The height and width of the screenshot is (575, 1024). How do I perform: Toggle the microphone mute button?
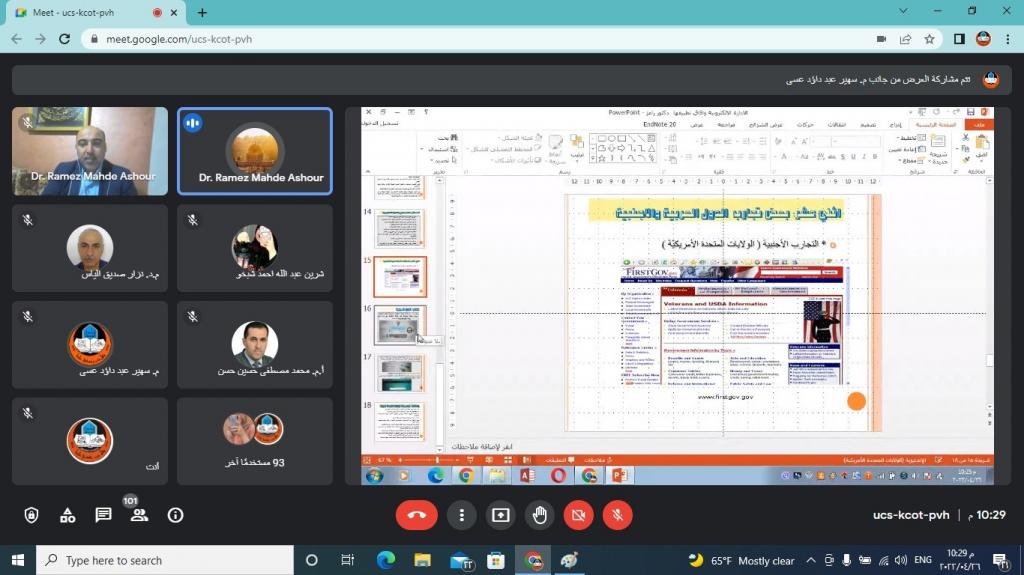(x=617, y=515)
